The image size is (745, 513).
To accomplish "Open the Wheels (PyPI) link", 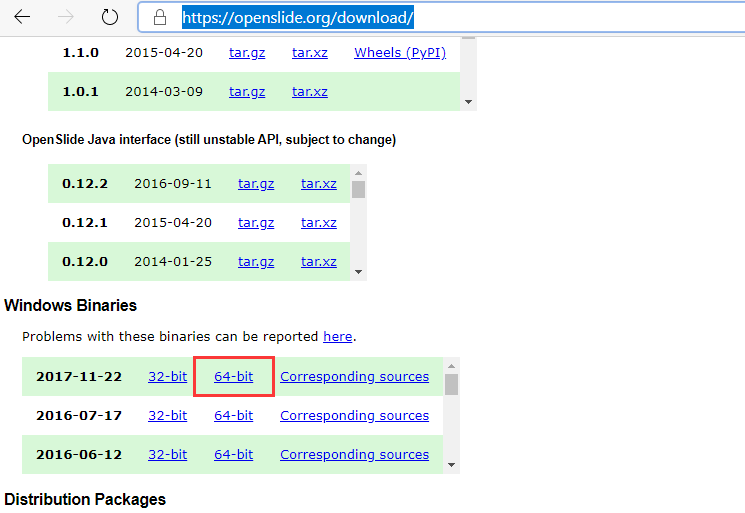I will coord(400,52).
